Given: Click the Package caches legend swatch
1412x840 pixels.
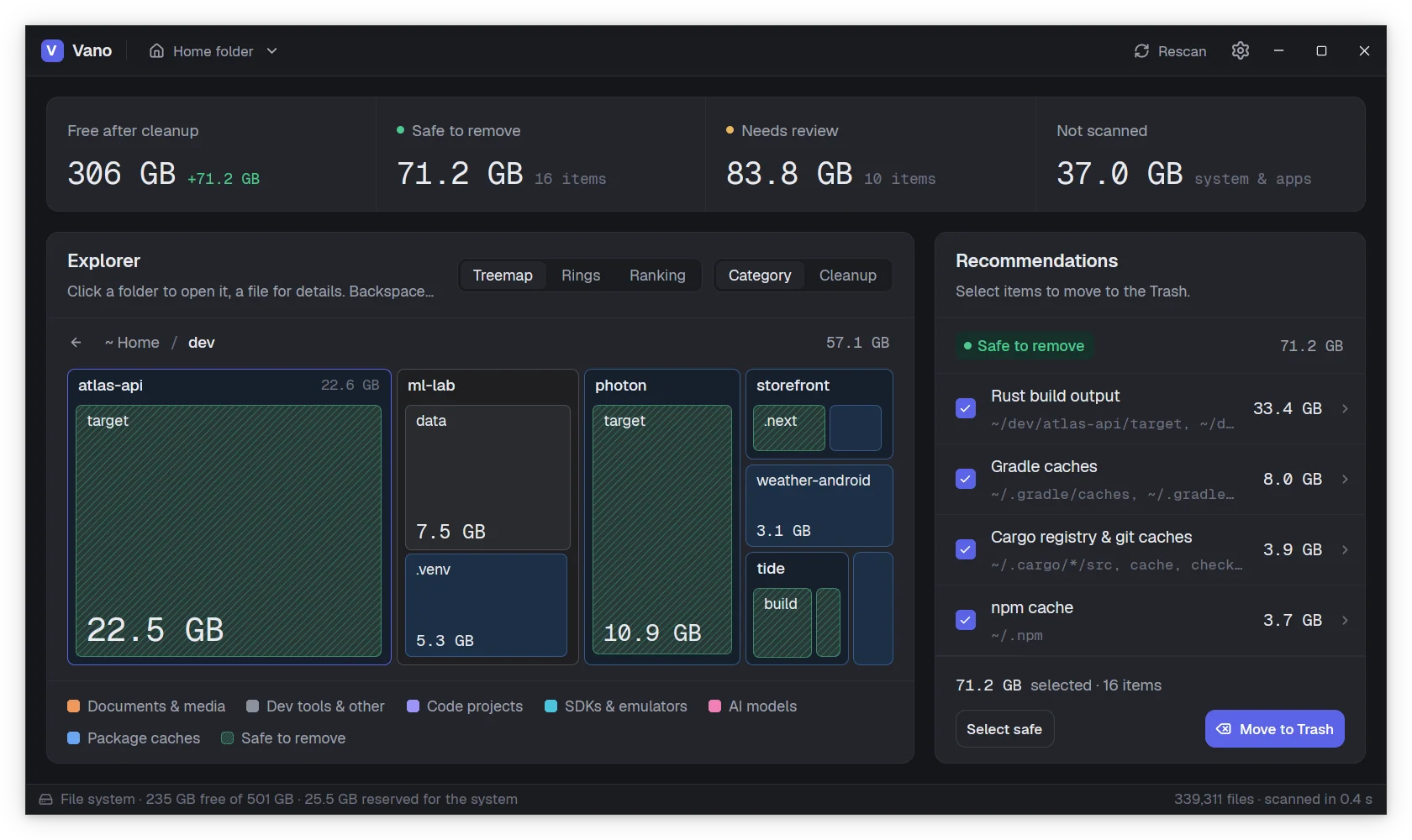Looking at the screenshot, I should [74, 738].
